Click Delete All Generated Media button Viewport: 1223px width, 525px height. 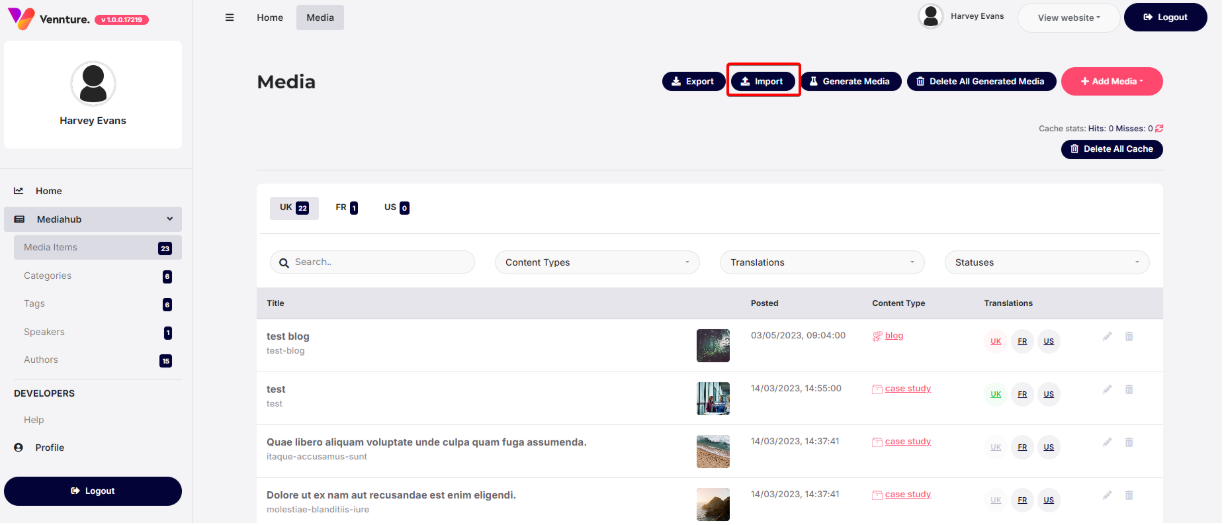(x=982, y=81)
